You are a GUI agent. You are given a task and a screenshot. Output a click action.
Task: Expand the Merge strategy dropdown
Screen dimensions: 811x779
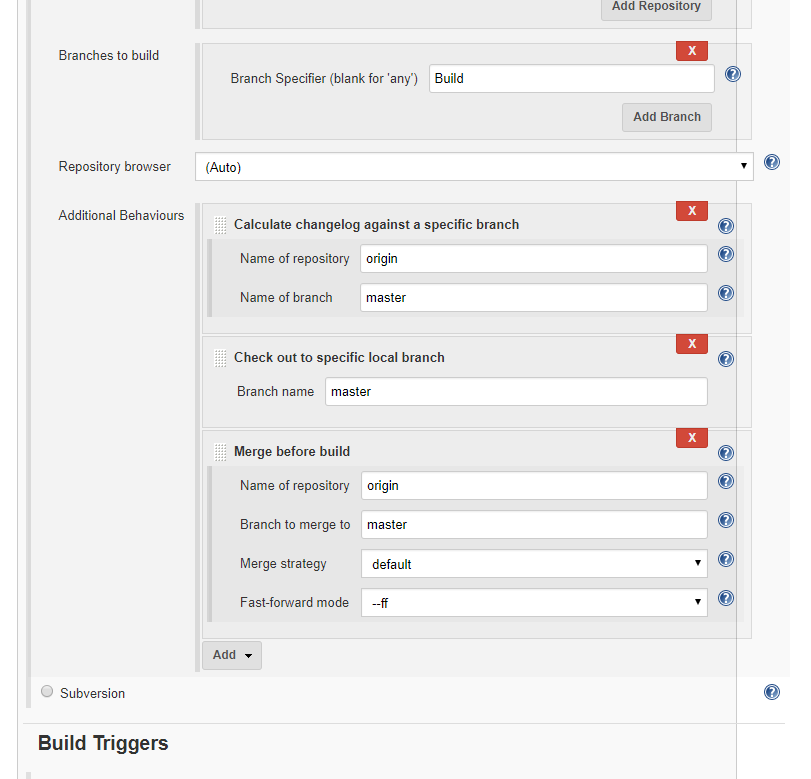click(534, 564)
